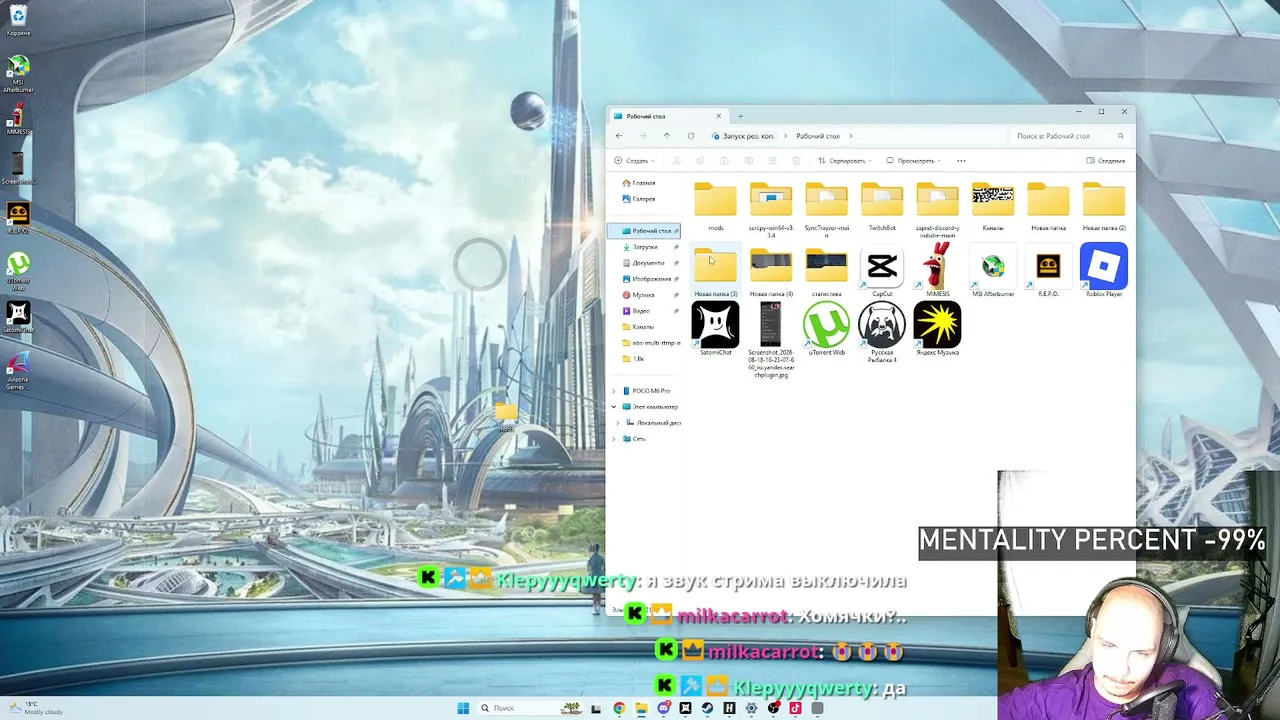Select MSI Afterburner shortcut in Explorer window

point(993,271)
